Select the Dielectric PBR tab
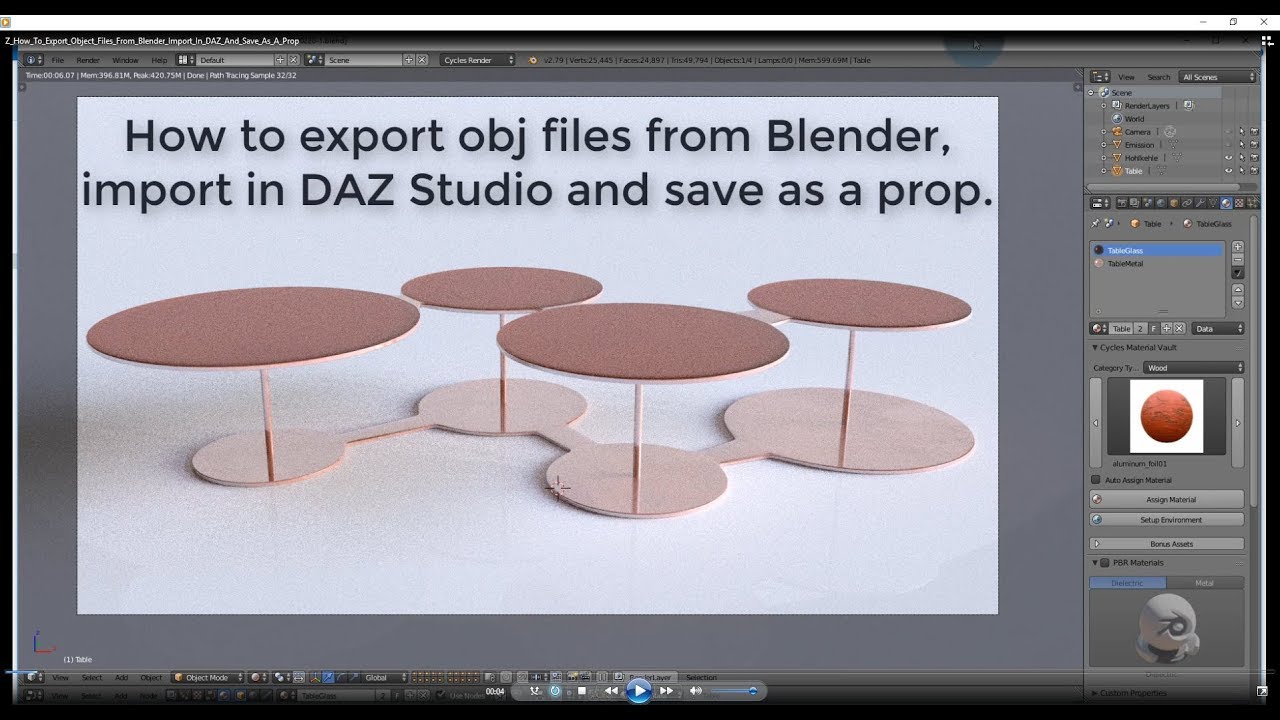This screenshot has height=720, width=1280. point(1128,583)
